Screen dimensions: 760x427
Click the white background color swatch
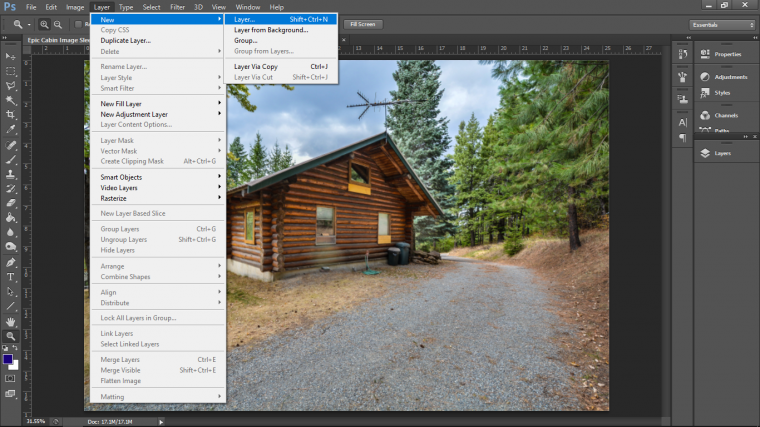pos(16,366)
